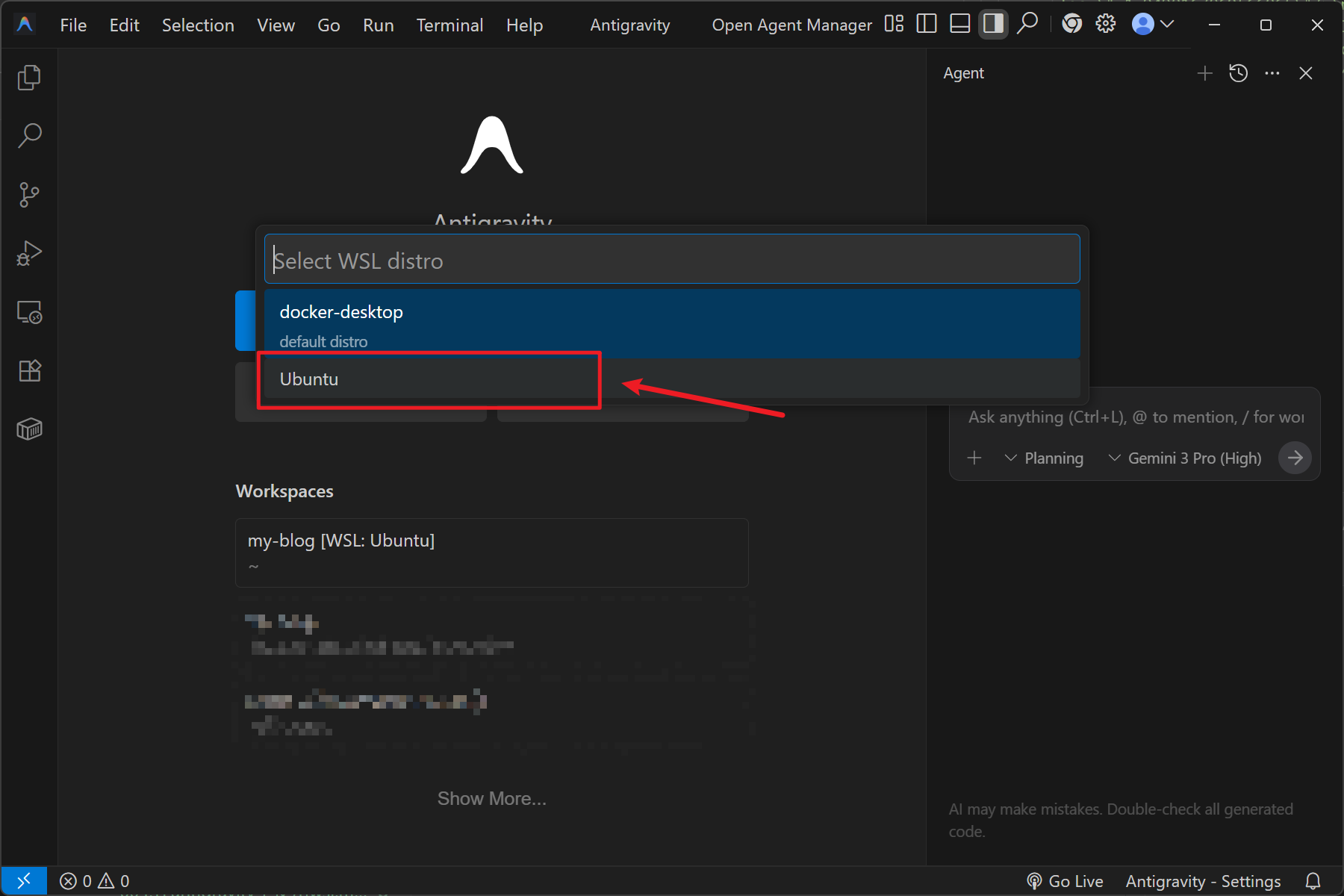Click Show More... under Workspaces
The height and width of the screenshot is (896, 1344).
491,798
